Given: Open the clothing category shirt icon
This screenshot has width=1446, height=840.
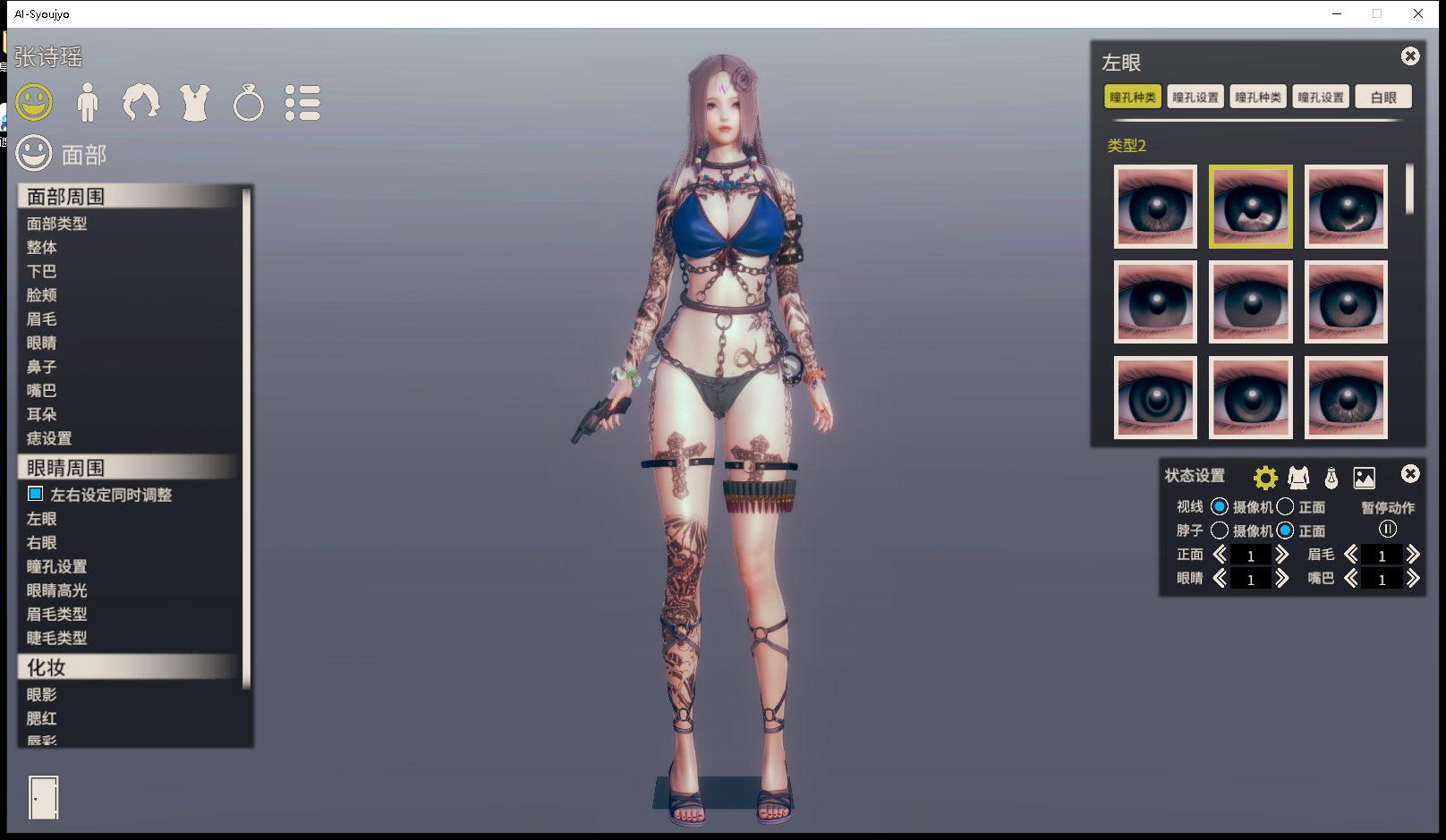Looking at the screenshot, I should [x=195, y=103].
